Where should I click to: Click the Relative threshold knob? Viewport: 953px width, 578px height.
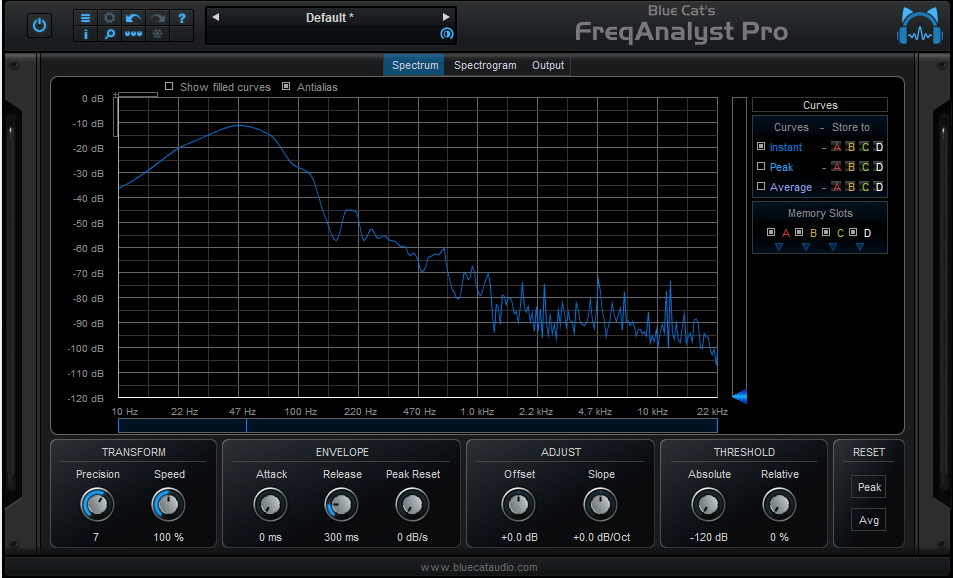click(x=779, y=504)
